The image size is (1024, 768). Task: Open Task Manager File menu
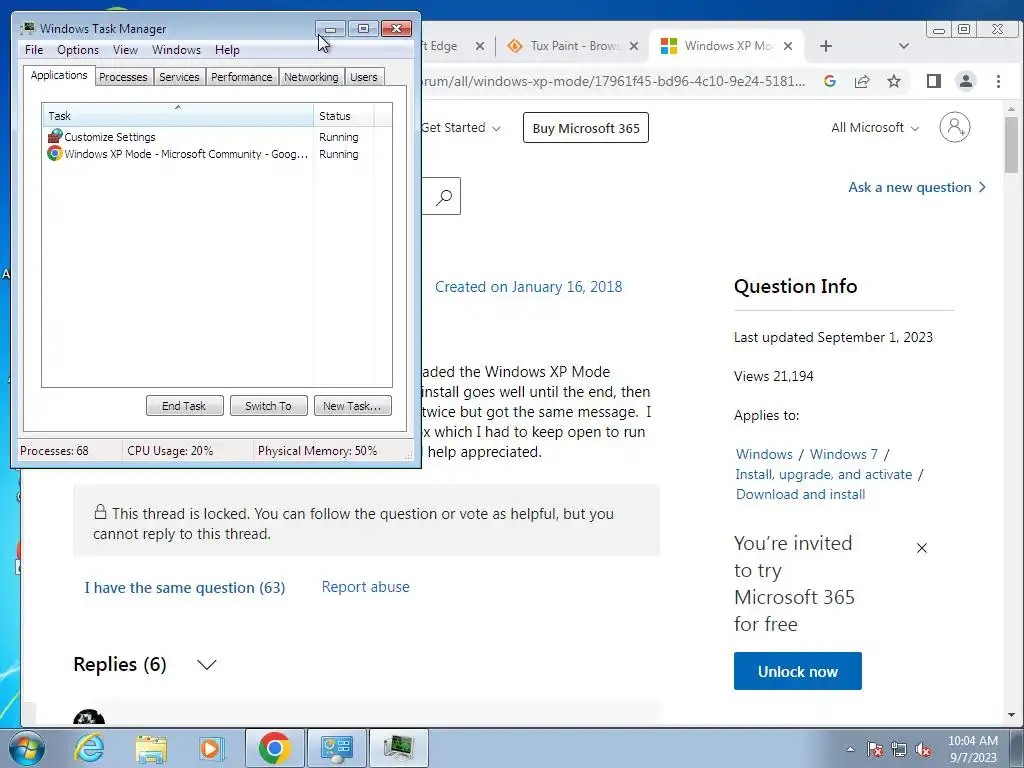[x=34, y=50]
